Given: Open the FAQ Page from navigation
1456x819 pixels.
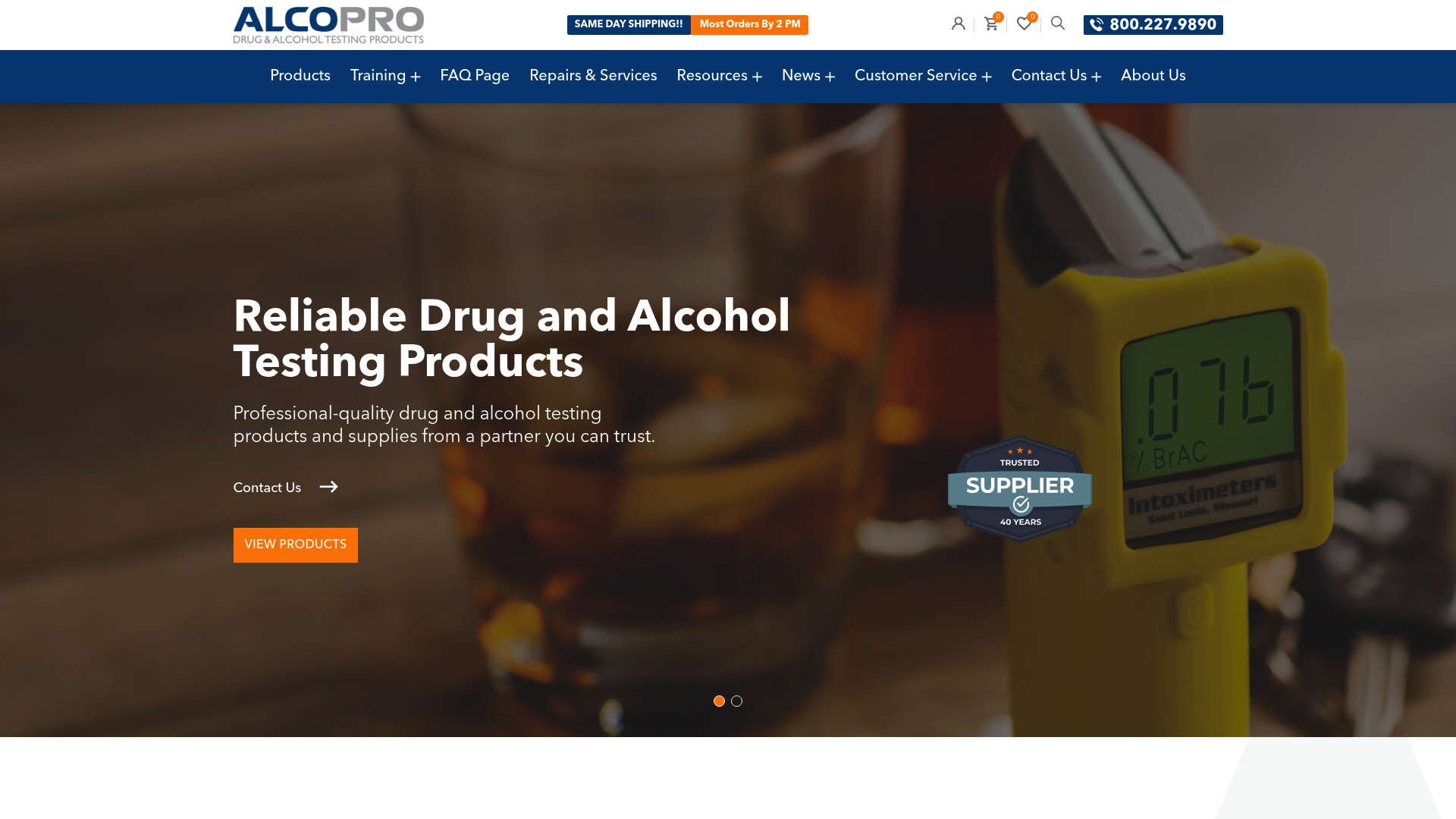Looking at the screenshot, I should pos(475,76).
